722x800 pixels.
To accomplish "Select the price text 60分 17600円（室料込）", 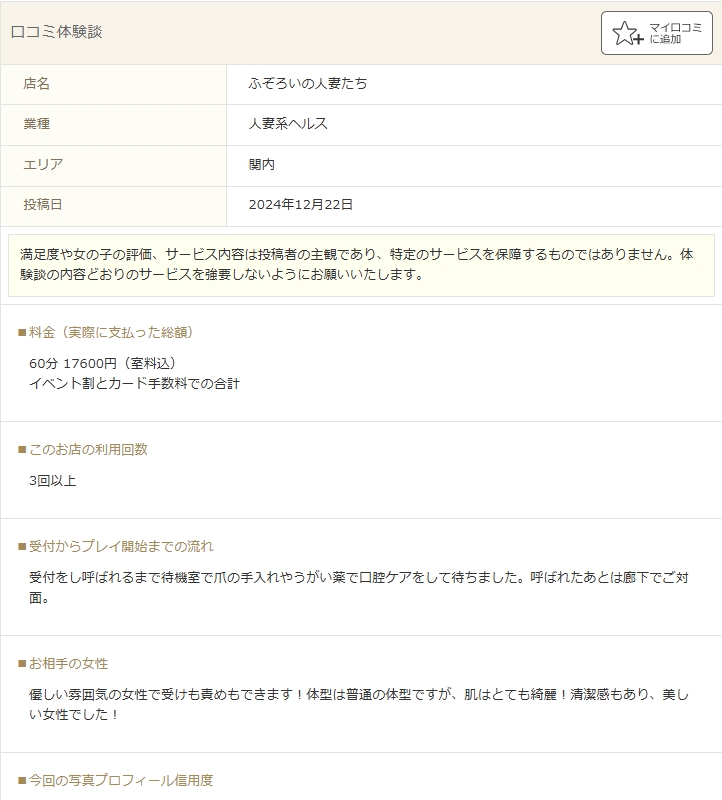I will pos(103,363).
